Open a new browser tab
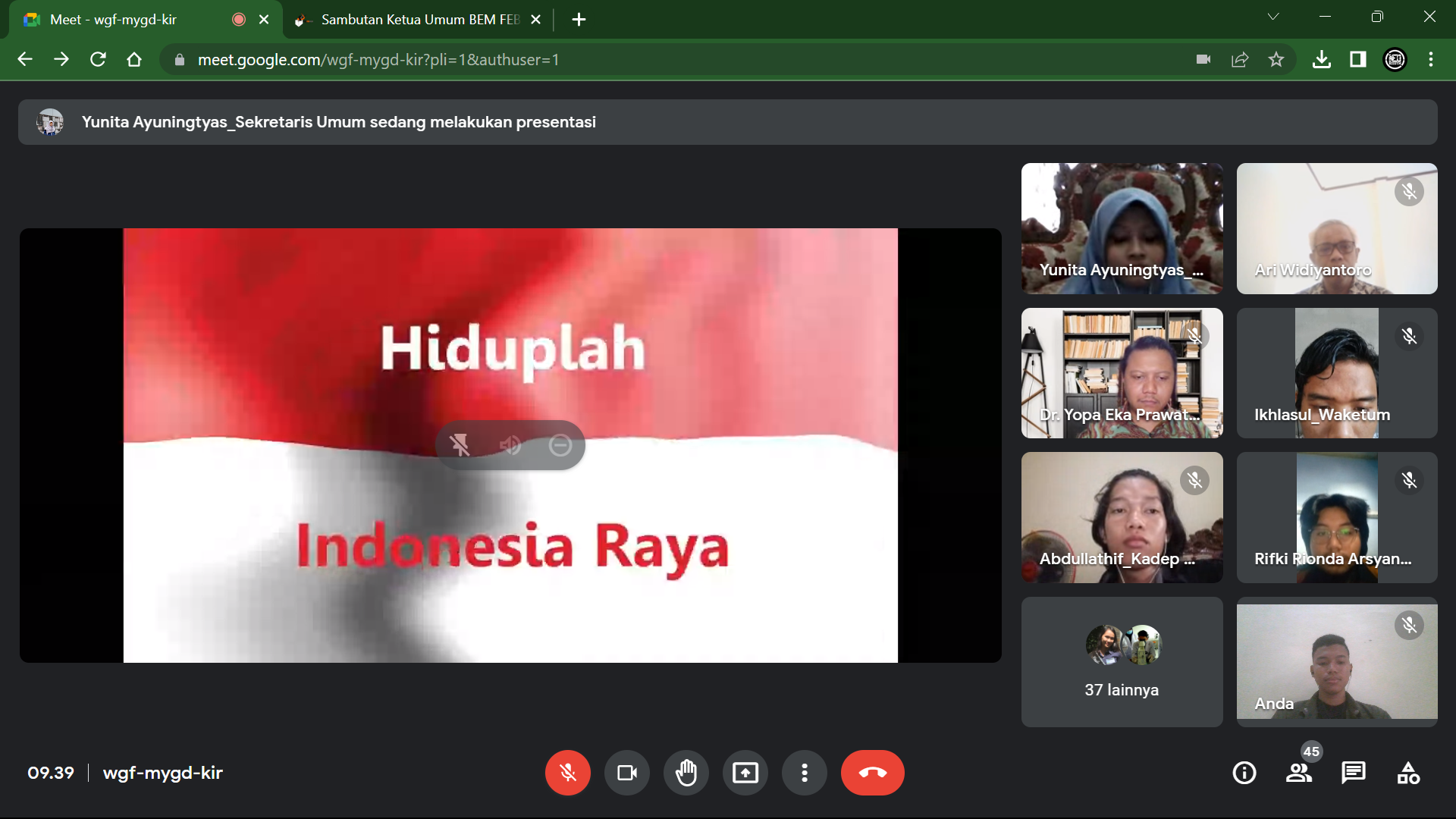The height and width of the screenshot is (819, 1456). click(x=579, y=20)
